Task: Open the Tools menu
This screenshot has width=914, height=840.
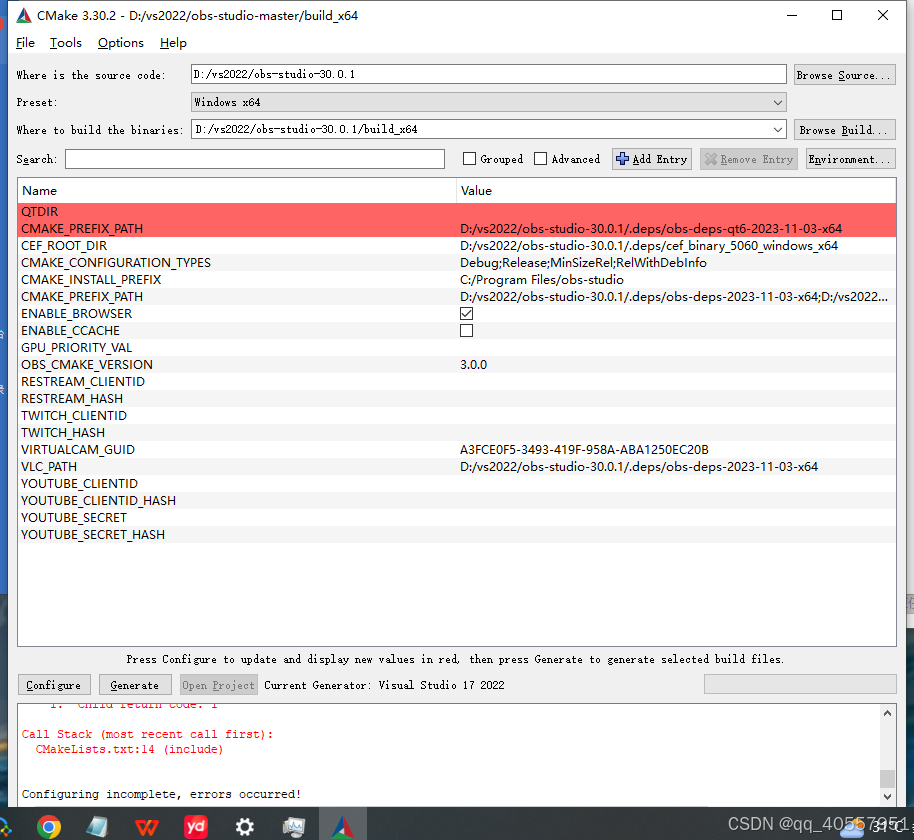Action: [x=65, y=43]
